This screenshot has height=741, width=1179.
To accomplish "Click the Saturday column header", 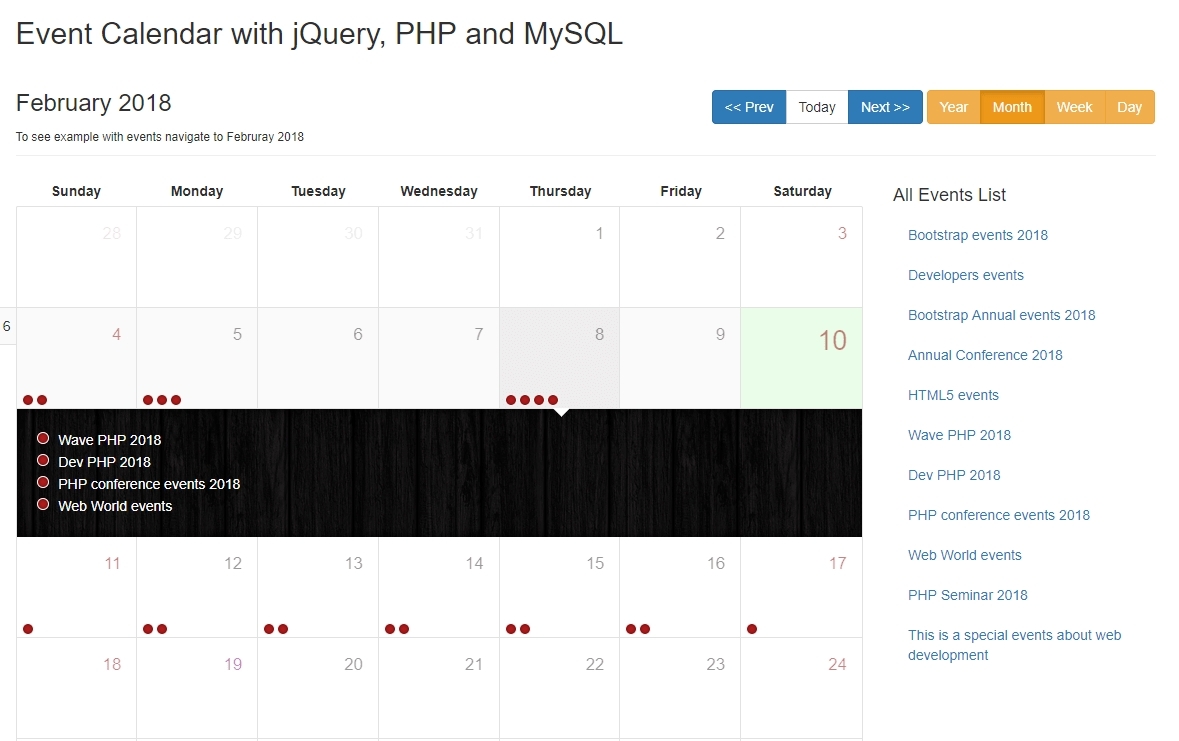I will pos(802,191).
